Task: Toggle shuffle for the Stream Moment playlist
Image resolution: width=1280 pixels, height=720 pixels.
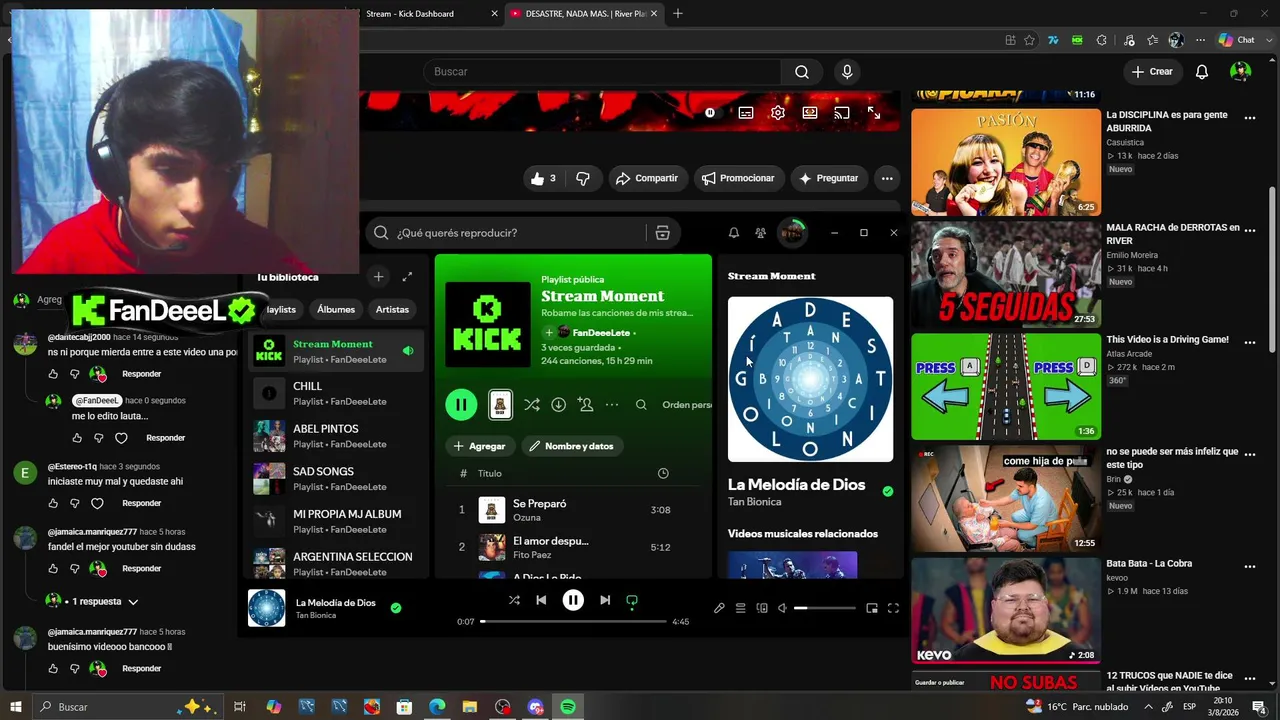Action: click(x=531, y=405)
